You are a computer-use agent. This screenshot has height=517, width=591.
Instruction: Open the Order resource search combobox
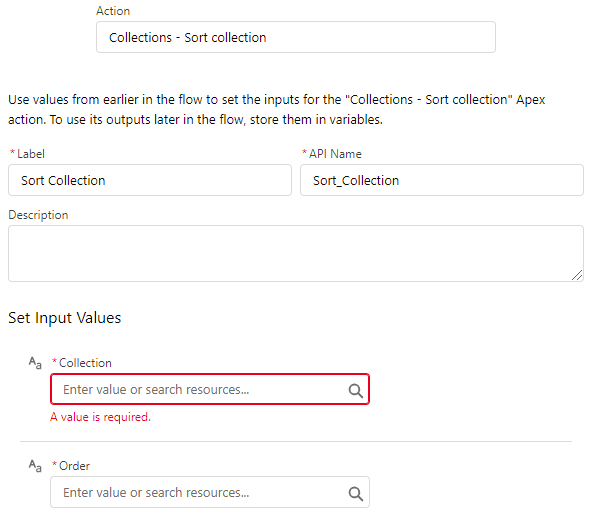tap(210, 492)
